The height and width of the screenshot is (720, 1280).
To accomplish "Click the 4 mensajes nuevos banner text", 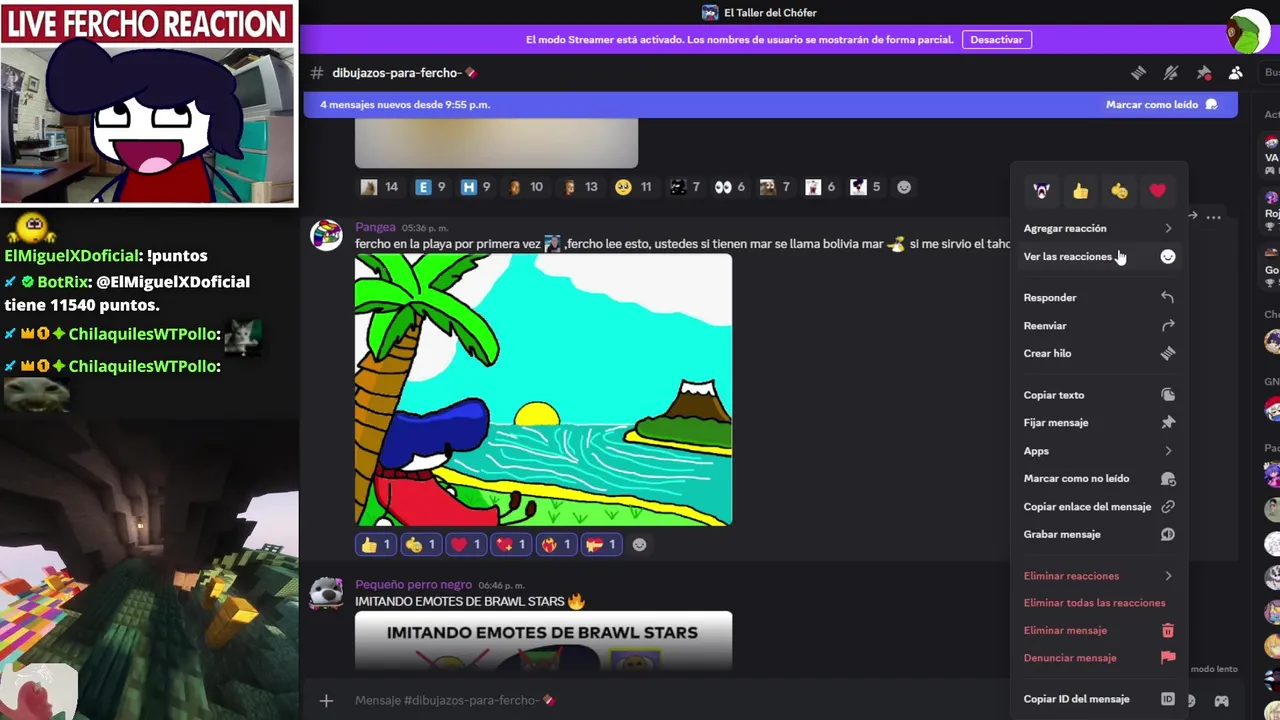I will tap(405, 104).
